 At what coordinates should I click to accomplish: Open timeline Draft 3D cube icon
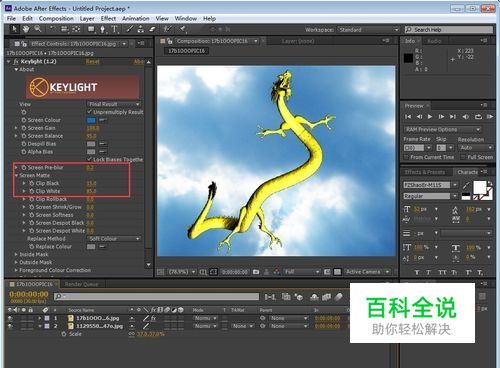pyautogui.click(x=299, y=297)
